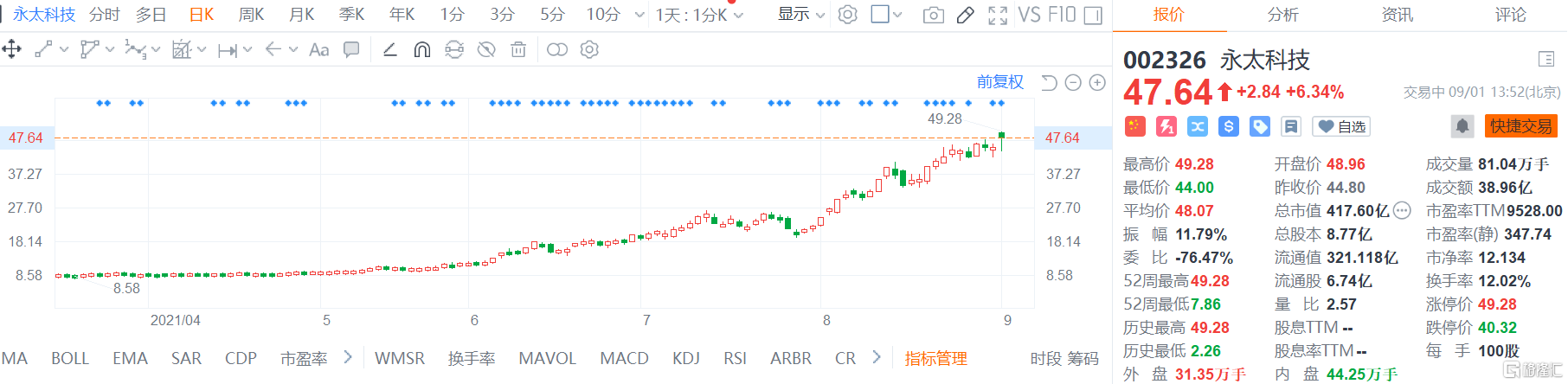Zoom in the chart with plus icon
This screenshot has height=384, width=1568.
click(x=1097, y=82)
